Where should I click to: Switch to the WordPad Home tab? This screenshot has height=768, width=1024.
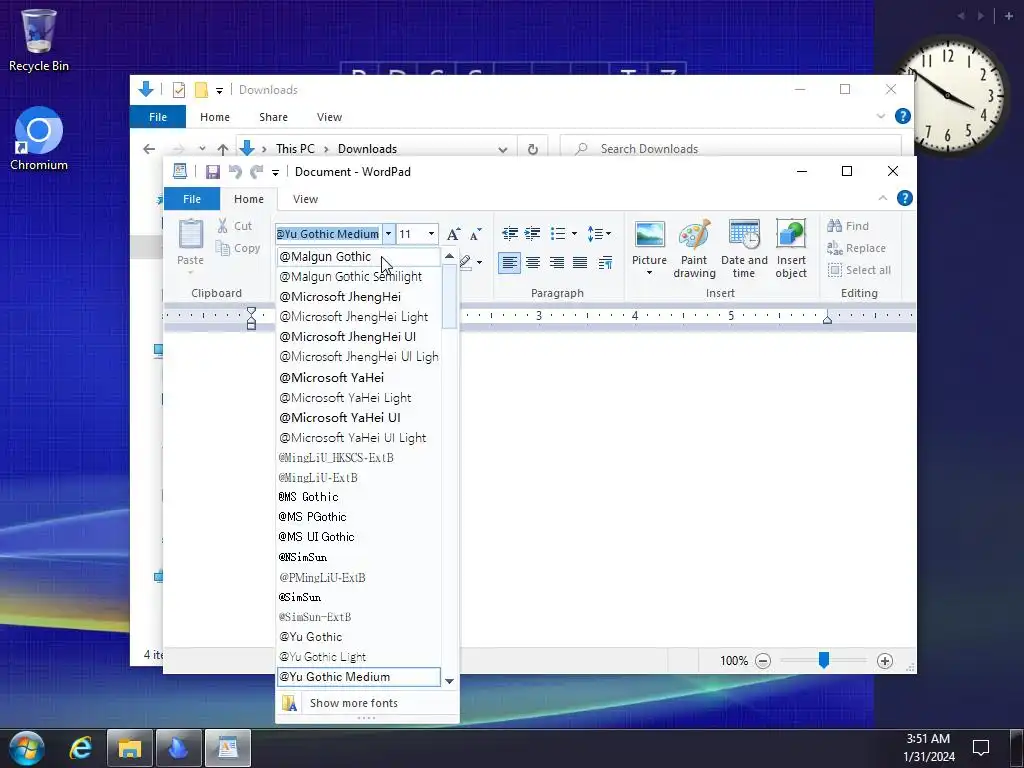[x=249, y=199]
